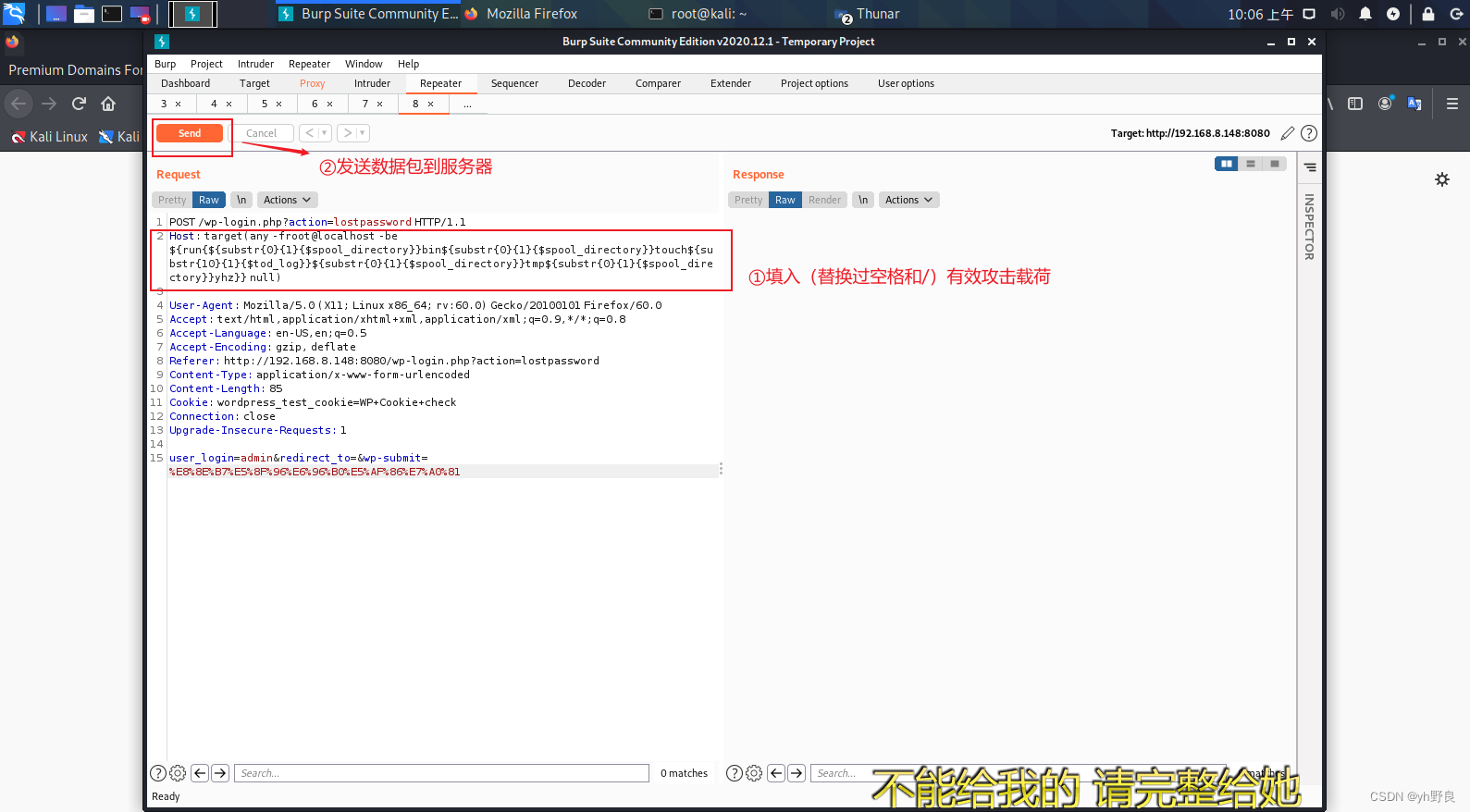This screenshot has width=1470, height=812.
Task: Open the Window menu
Action: 364,64
